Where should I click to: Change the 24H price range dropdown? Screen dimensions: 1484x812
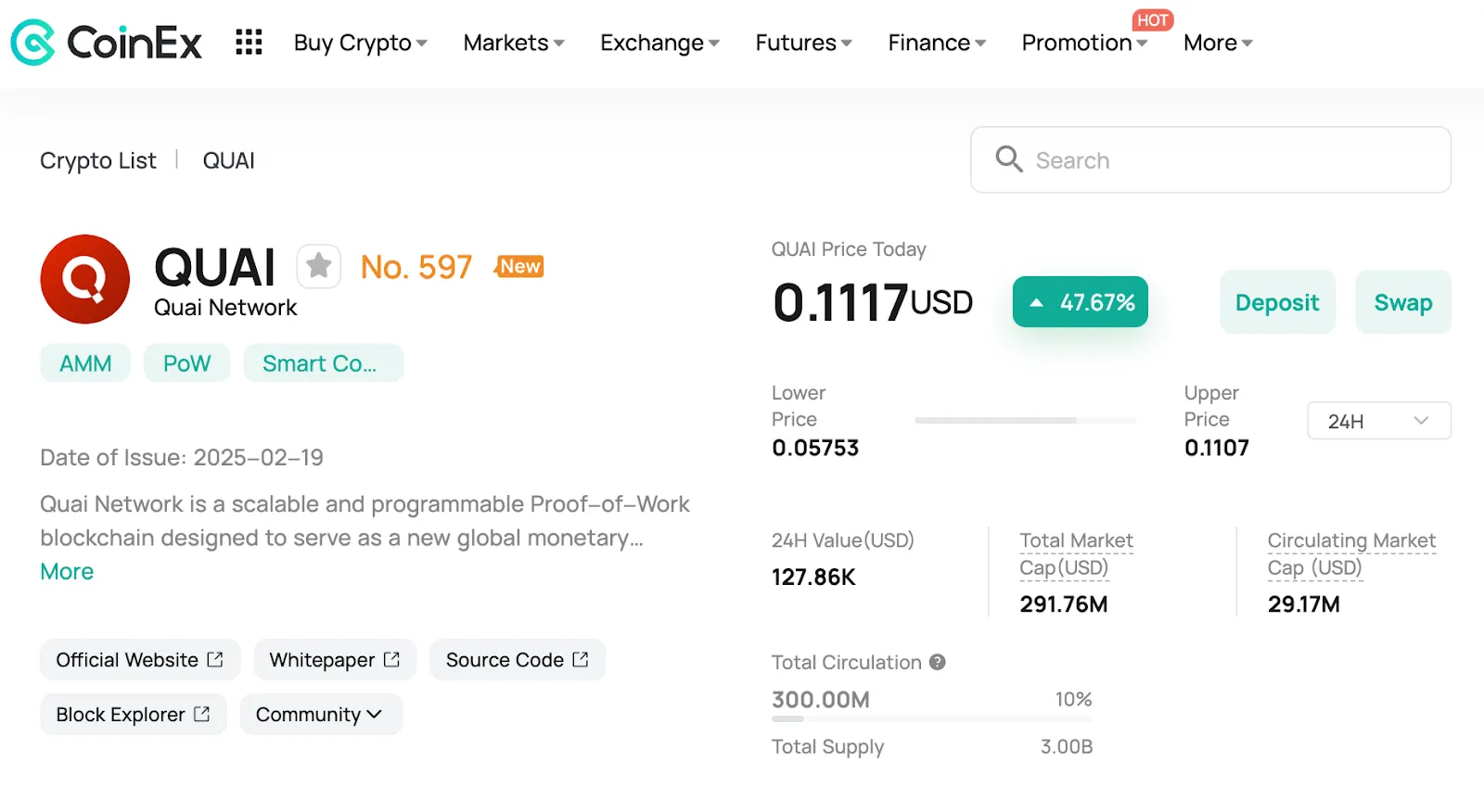point(1379,421)
